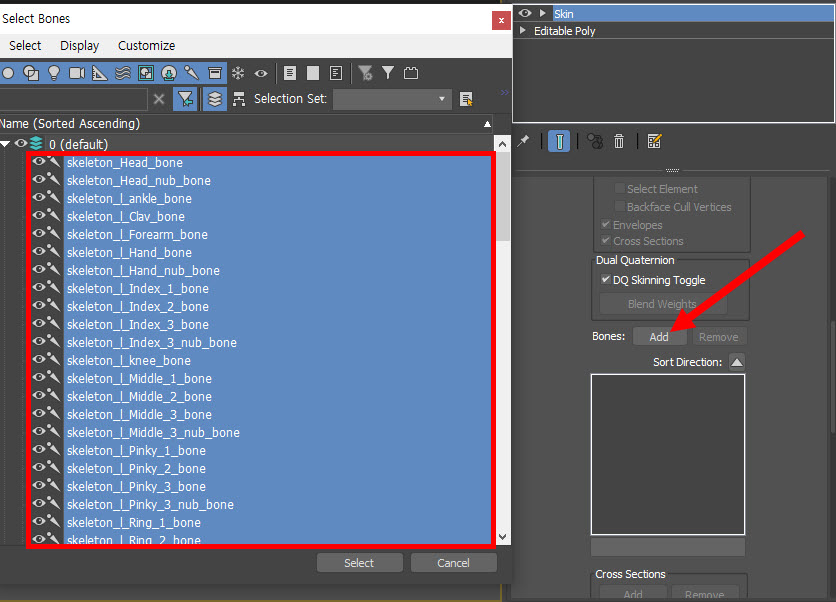Toggle Display Helpers (ruler triangle) filter
Image resolution: width=836 pixels, height=602 pixels.
100,73
